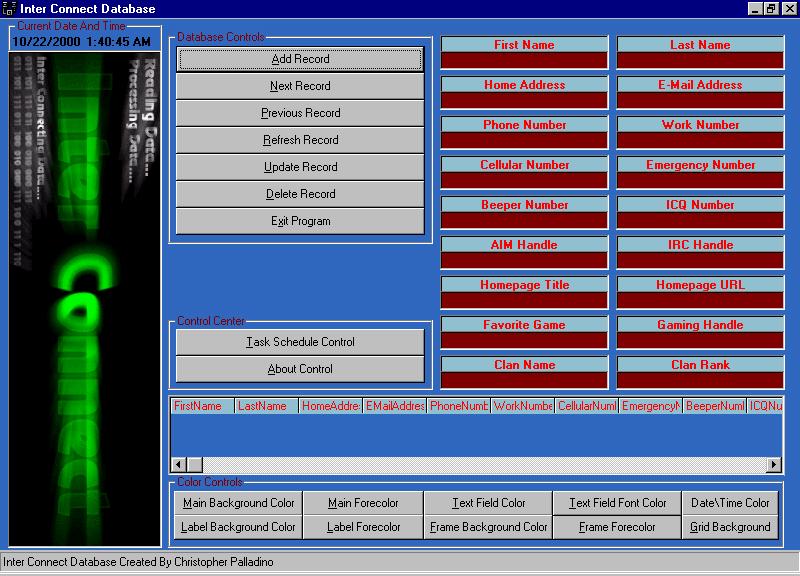
Task: Set Label Background Color
Action: click(x=238, y=527)
